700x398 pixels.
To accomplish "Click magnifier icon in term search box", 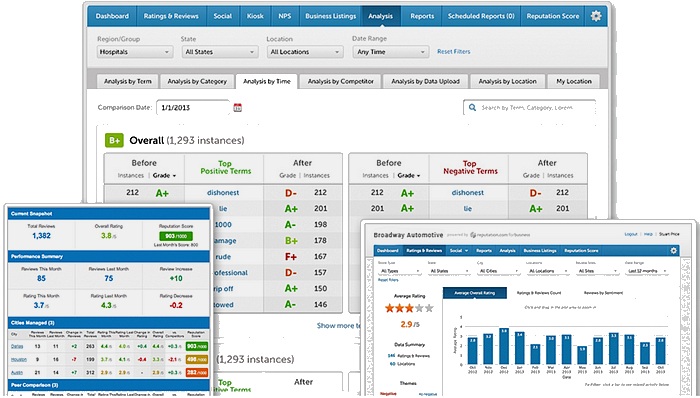I will [x=472, y=108].
